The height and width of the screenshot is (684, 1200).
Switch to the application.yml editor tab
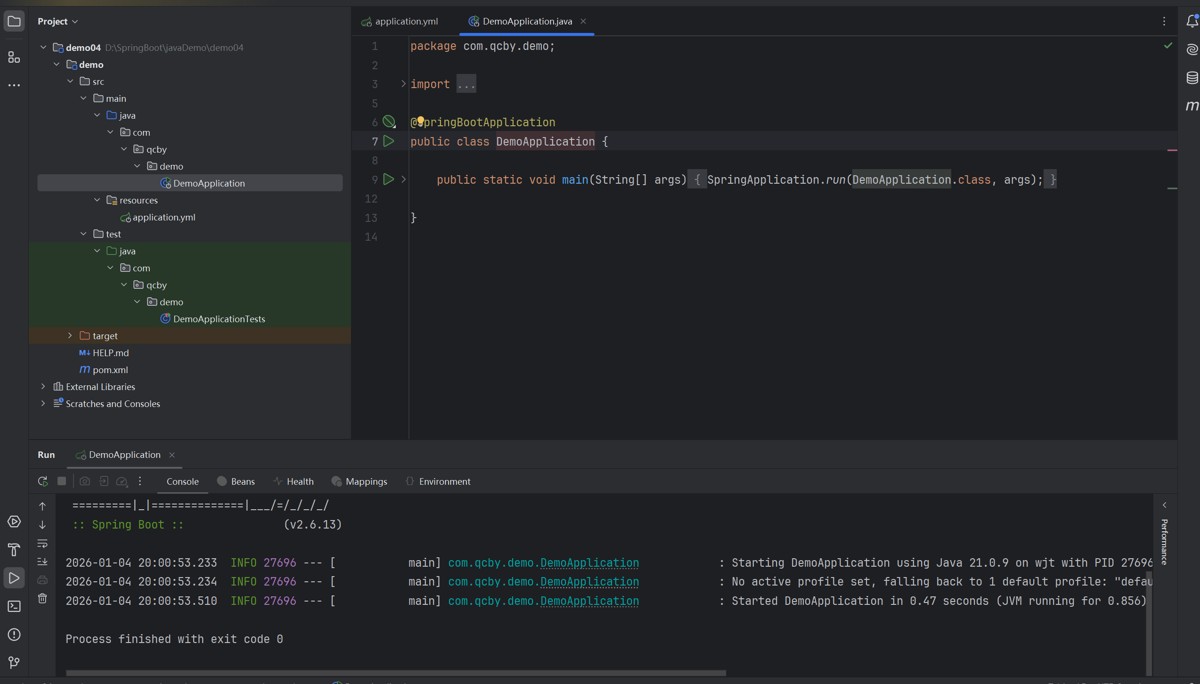(x=400, y=21)
